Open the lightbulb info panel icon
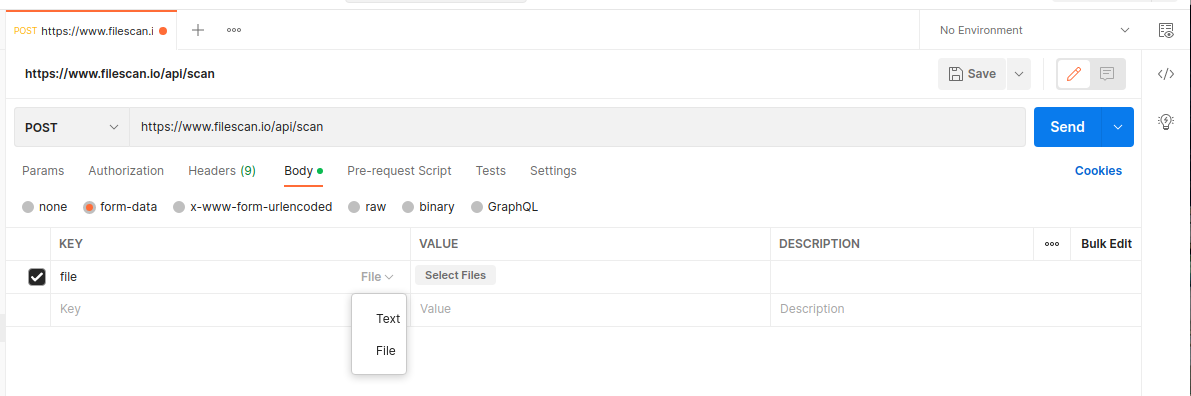 (x=1166, y=121)
